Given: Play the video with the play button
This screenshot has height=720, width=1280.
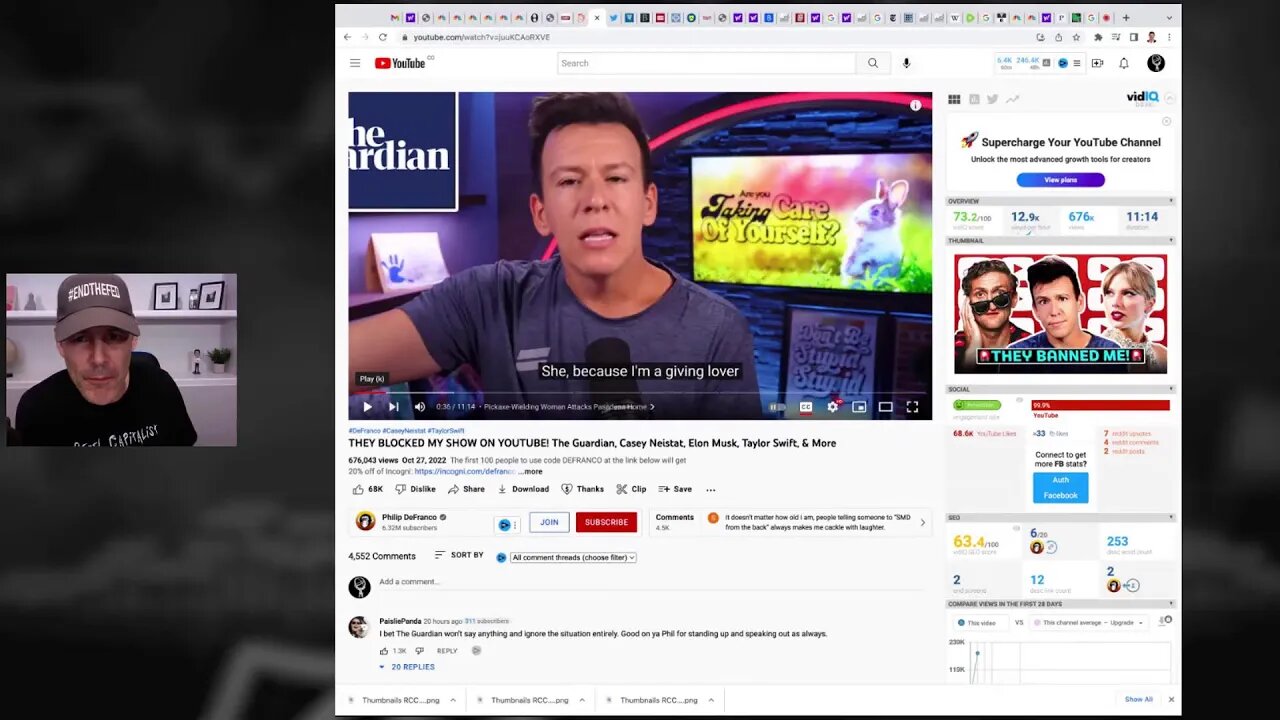Looking at the screenshot, I should 367,407.
